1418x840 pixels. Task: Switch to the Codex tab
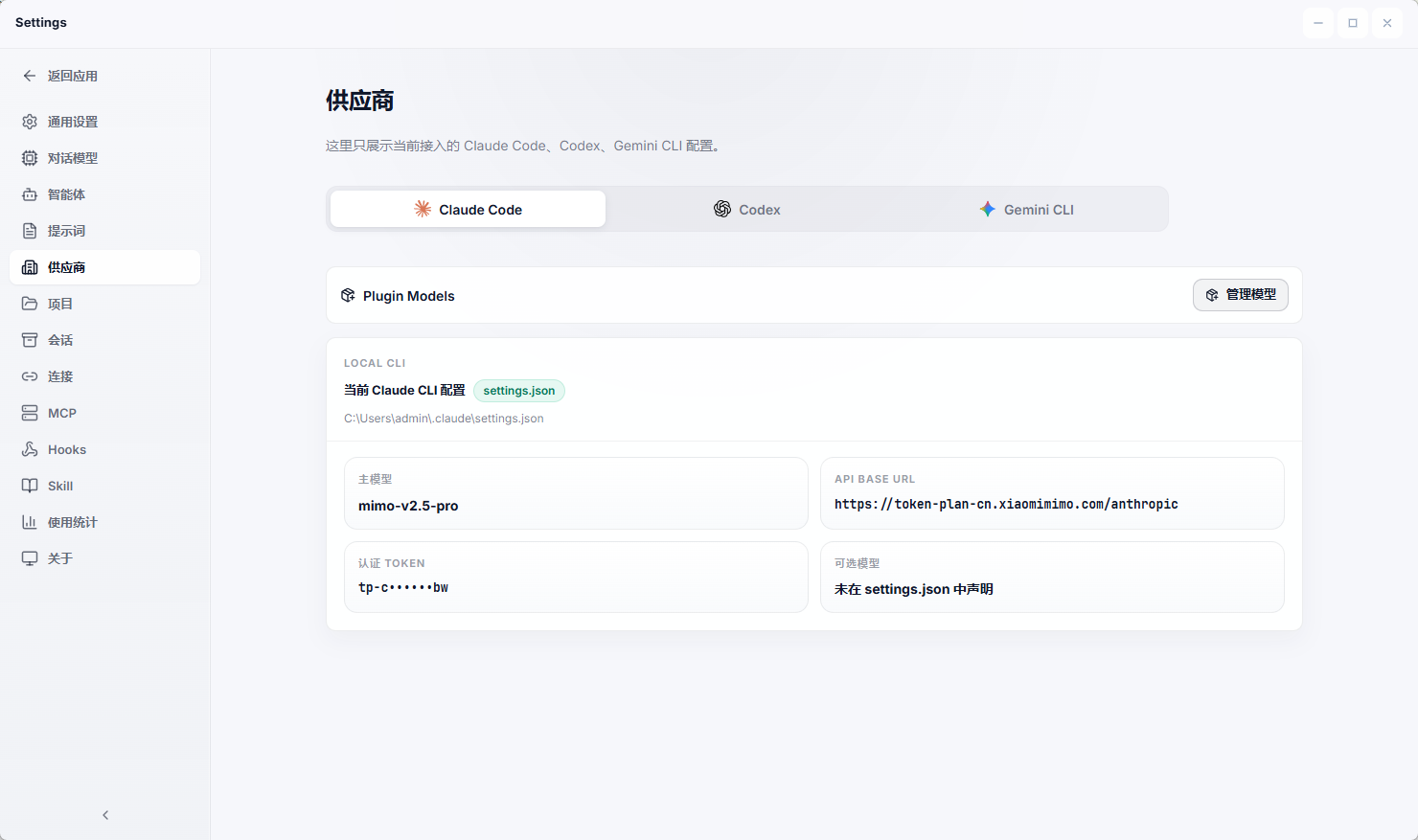coord(747,209)
